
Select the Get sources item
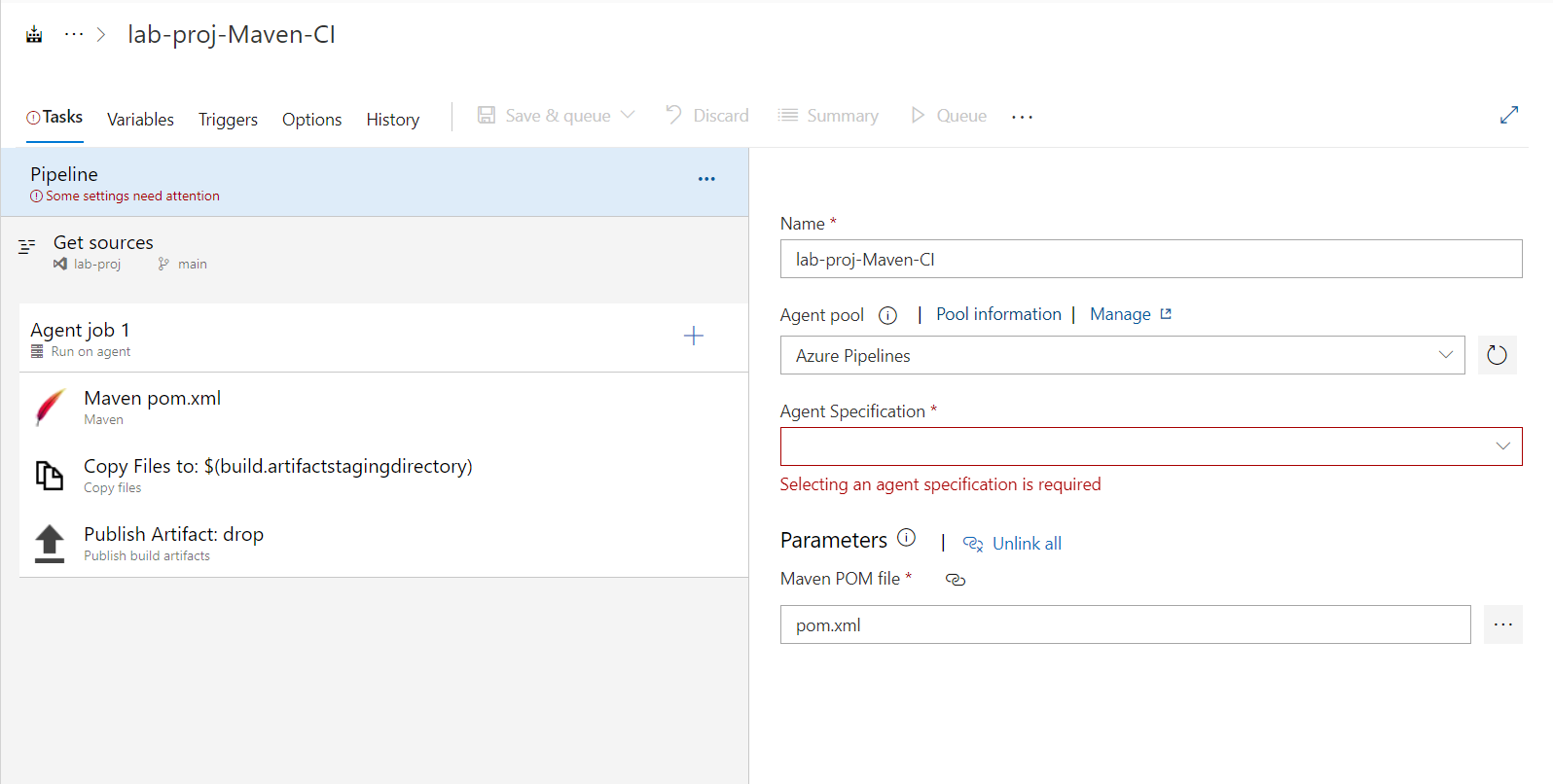(375, 252)
